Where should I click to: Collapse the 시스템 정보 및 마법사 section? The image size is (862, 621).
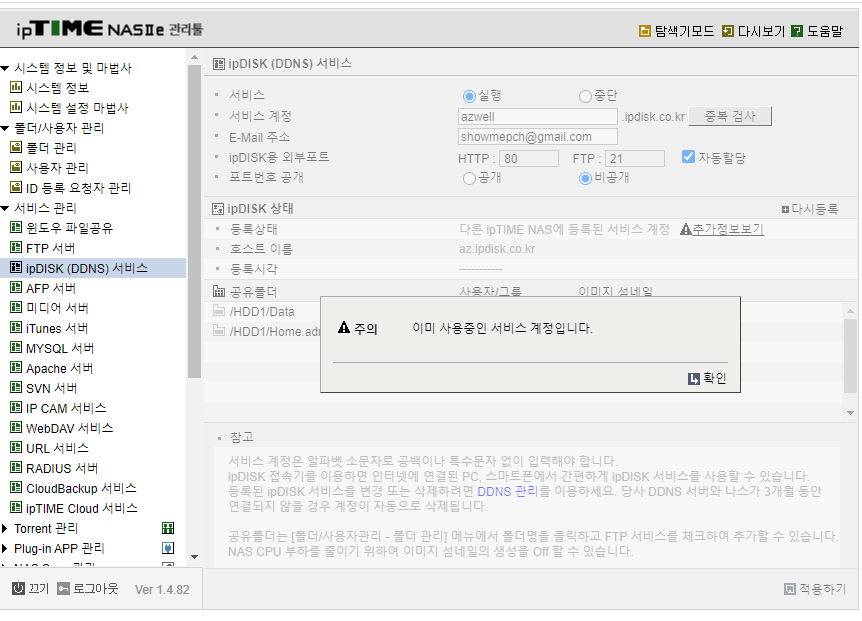(5, 68)
